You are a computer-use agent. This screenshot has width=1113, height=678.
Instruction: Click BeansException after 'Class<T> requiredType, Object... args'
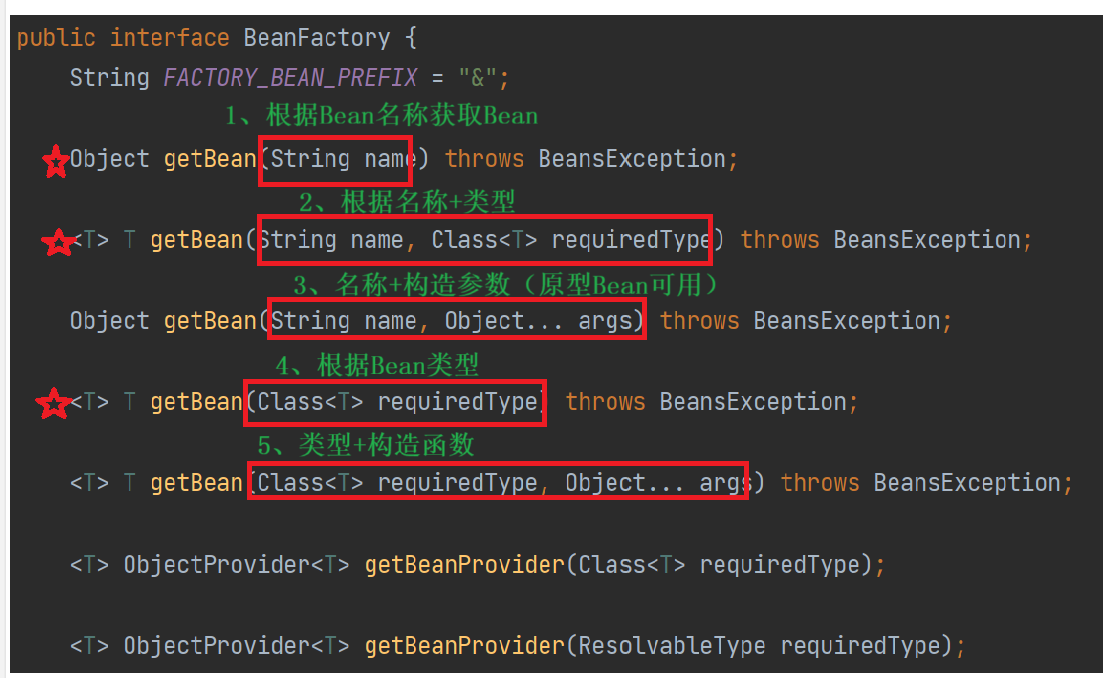click(x=967, y=483)
